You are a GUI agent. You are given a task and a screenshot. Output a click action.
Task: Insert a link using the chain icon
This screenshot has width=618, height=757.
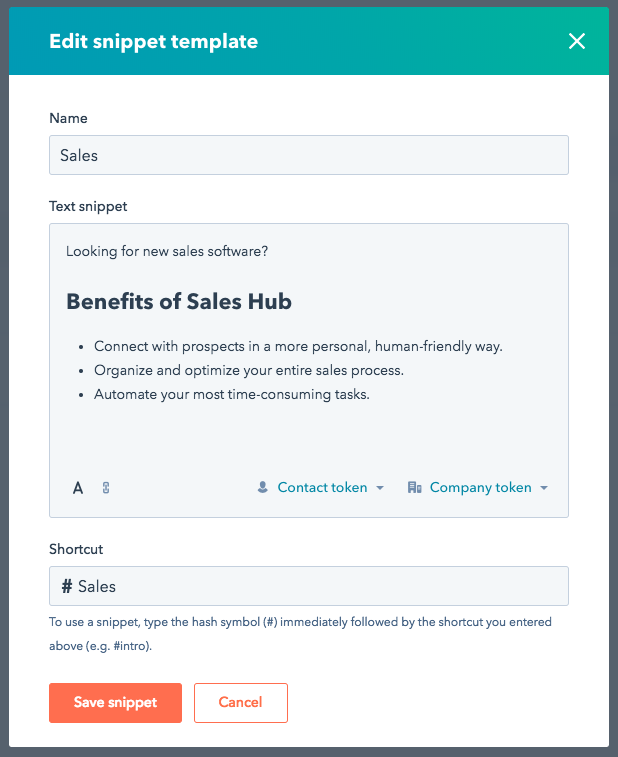(106, 488)
